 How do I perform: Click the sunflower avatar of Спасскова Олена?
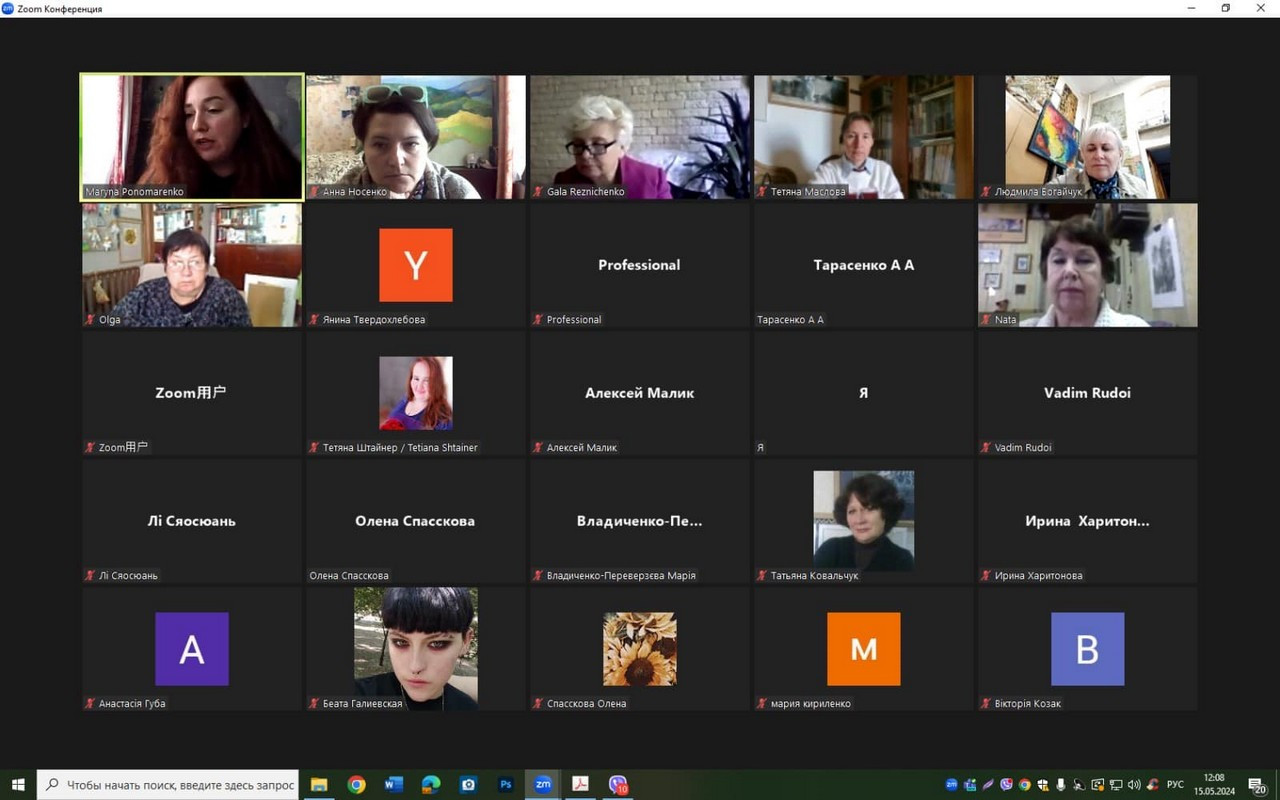640,649
